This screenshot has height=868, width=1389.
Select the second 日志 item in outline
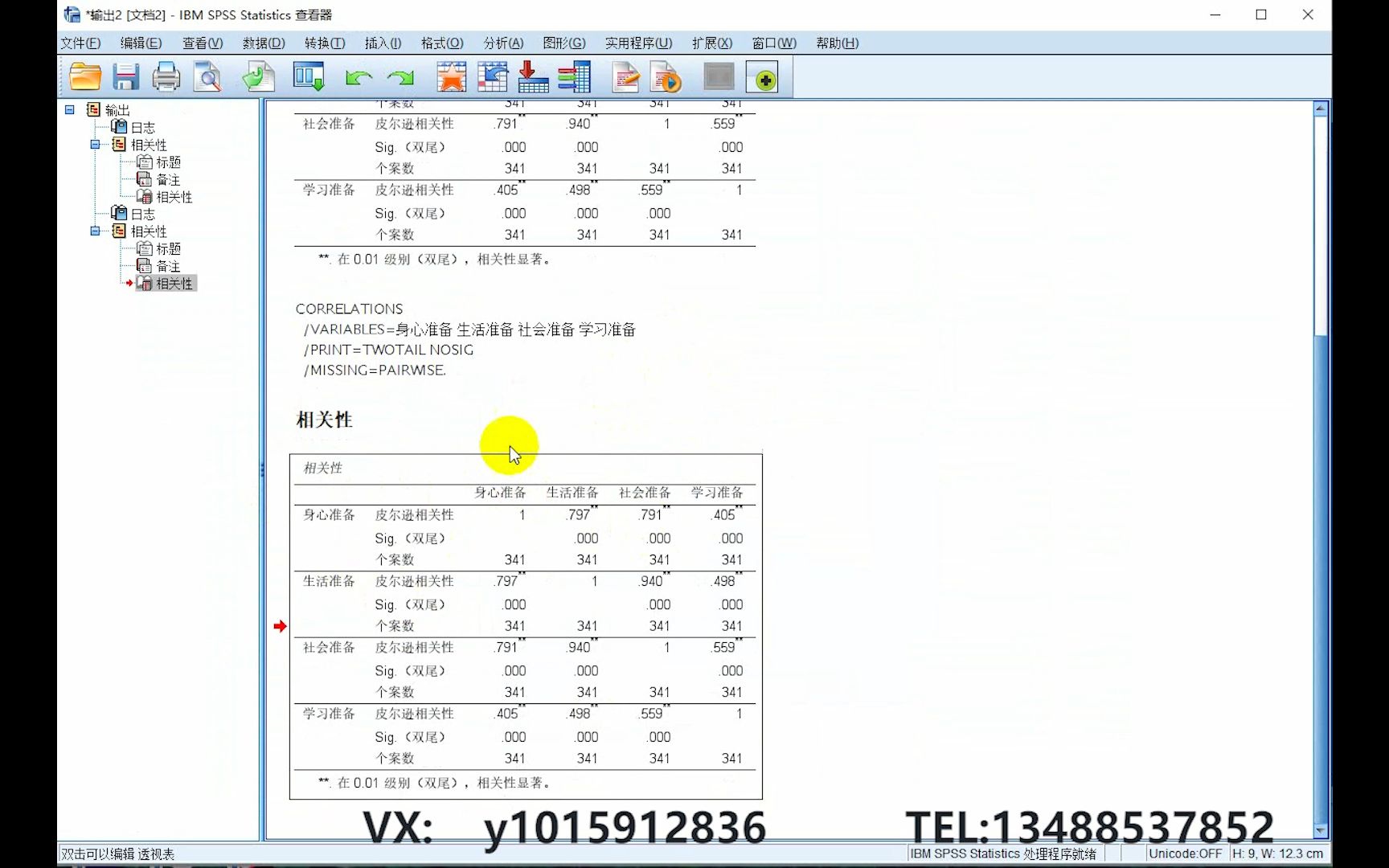point(142,215)
